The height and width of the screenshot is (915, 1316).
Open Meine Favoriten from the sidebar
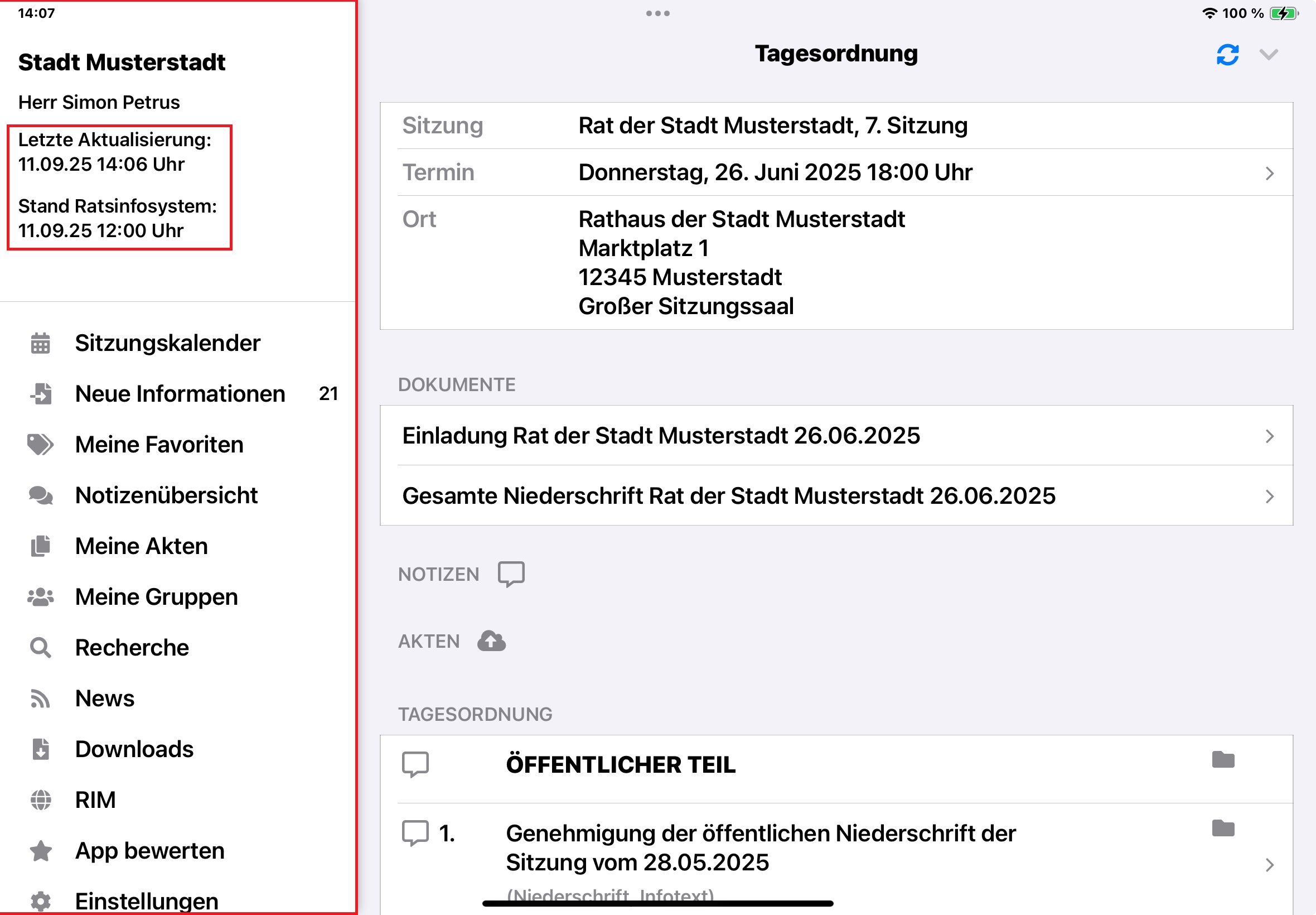pyautogui.click(x=159, y=444)
